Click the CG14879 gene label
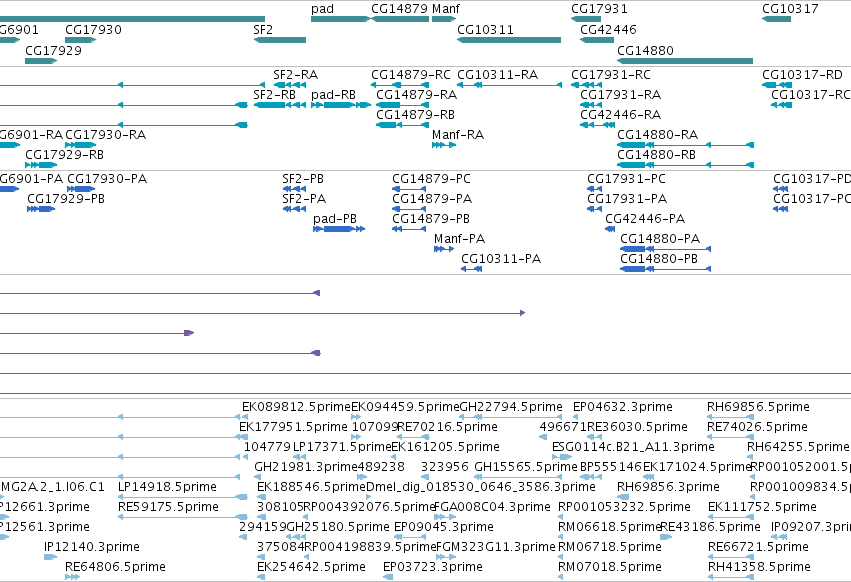Viewport: 851px width, 582px height. tap(400, 9)
